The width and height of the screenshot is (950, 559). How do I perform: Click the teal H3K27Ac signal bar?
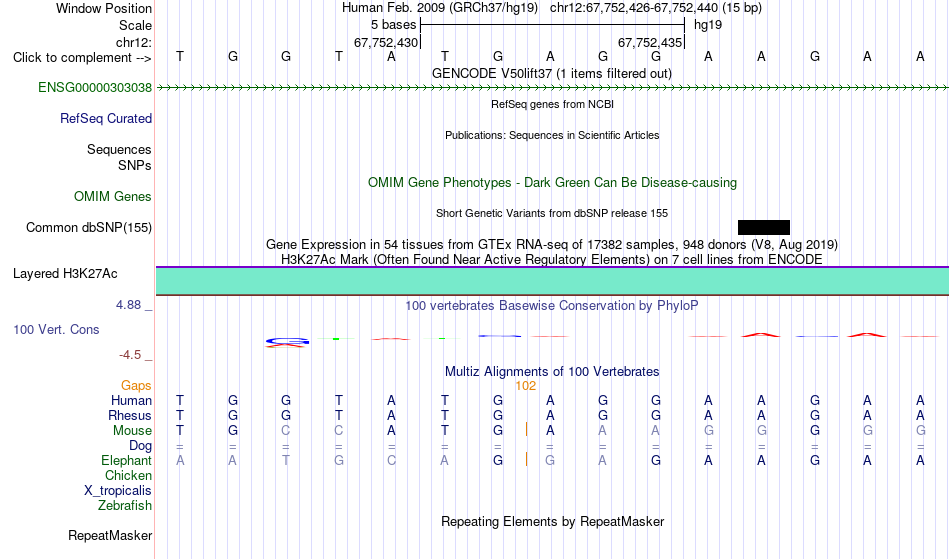pyautogui.click(x=553, y=281)
